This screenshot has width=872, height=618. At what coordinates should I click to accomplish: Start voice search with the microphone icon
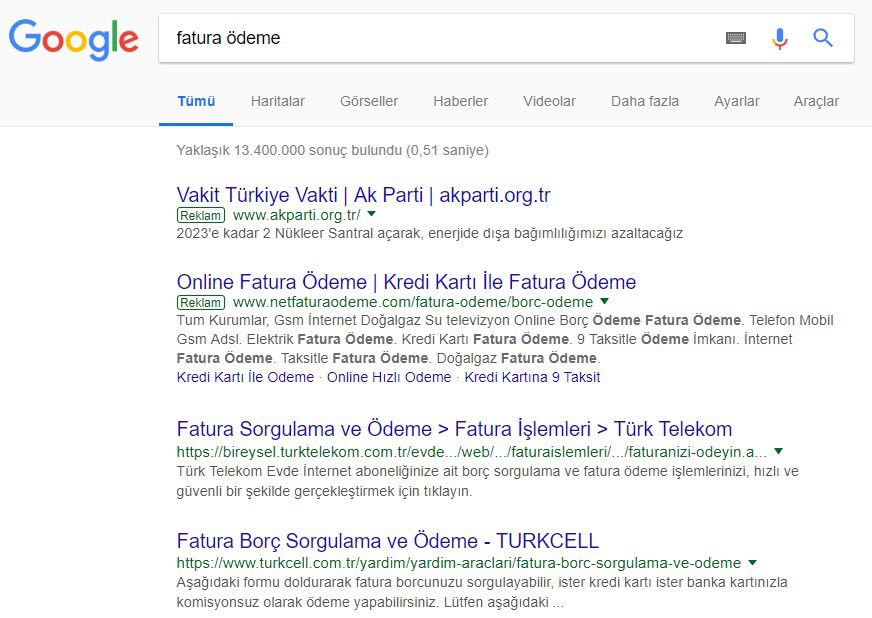click(779, 38)
